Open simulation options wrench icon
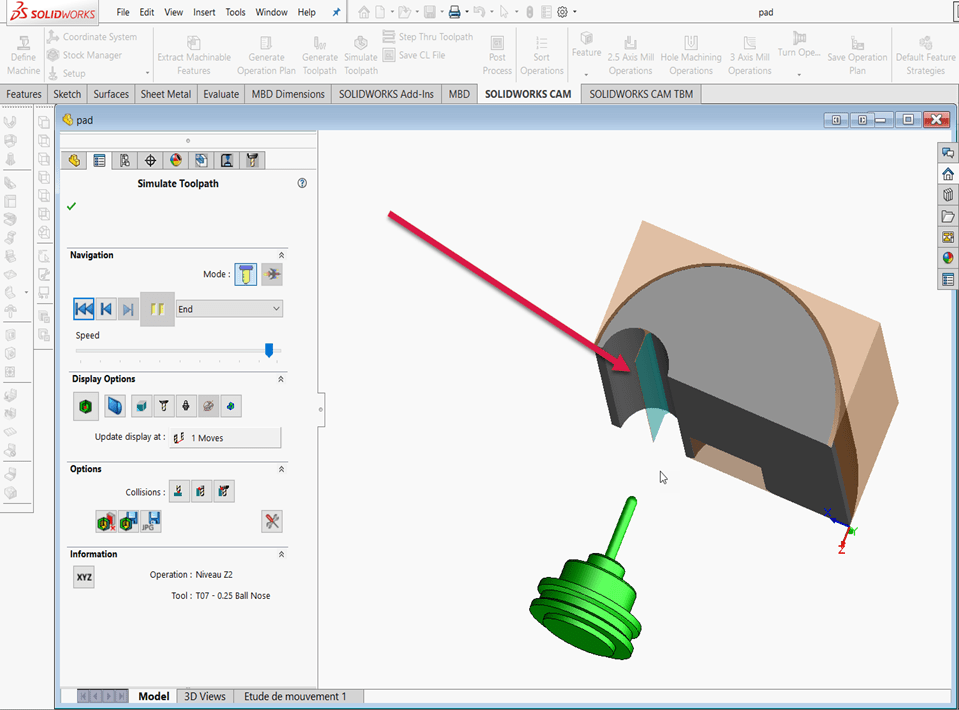Image resolution: width=959 pixels, height=710 pixels. pos(272,522)
